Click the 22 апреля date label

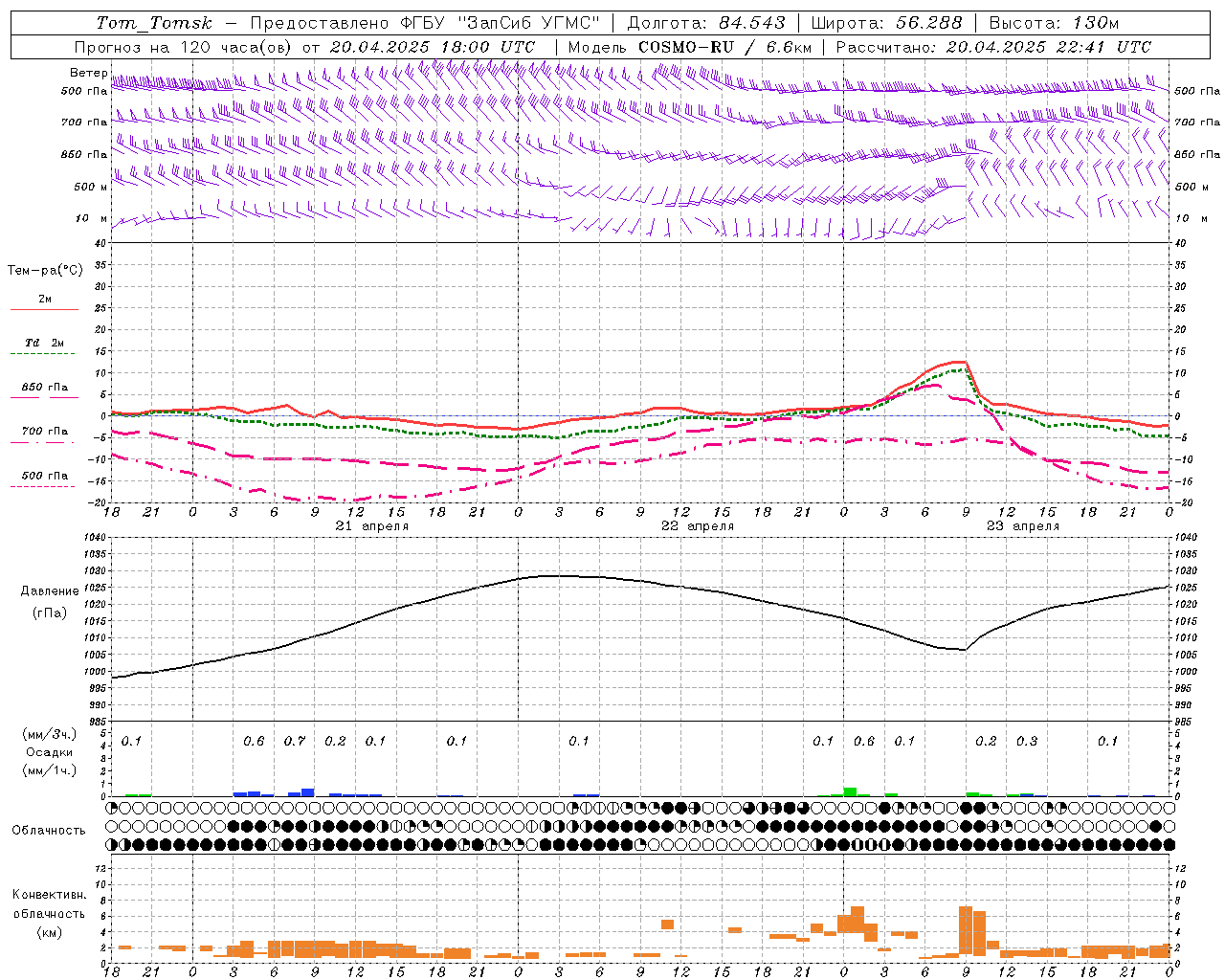pos(698,526)
